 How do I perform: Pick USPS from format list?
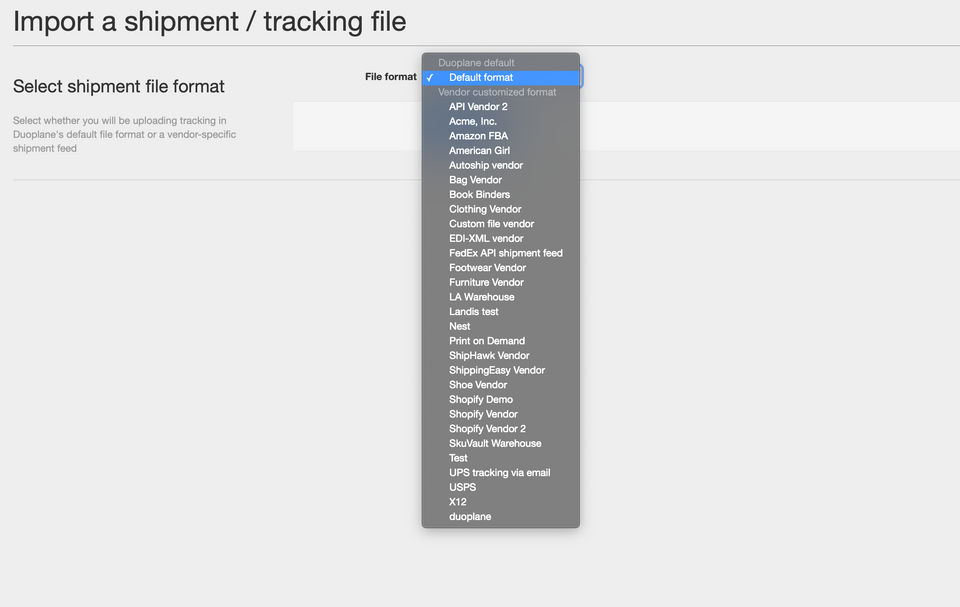pyautogui.click(x=462, y=488)
